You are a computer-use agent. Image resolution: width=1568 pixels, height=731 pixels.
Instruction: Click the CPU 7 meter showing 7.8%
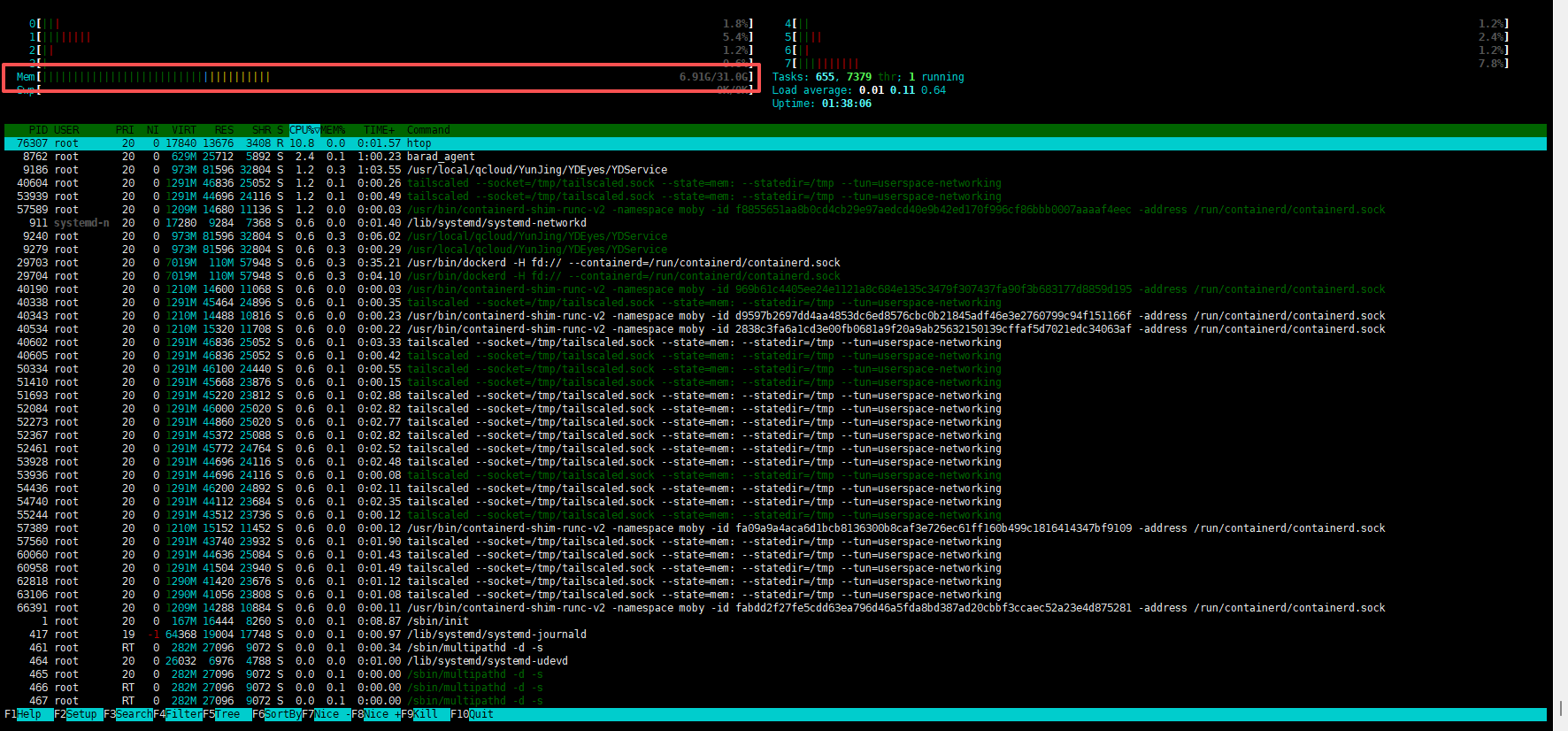1147,64
